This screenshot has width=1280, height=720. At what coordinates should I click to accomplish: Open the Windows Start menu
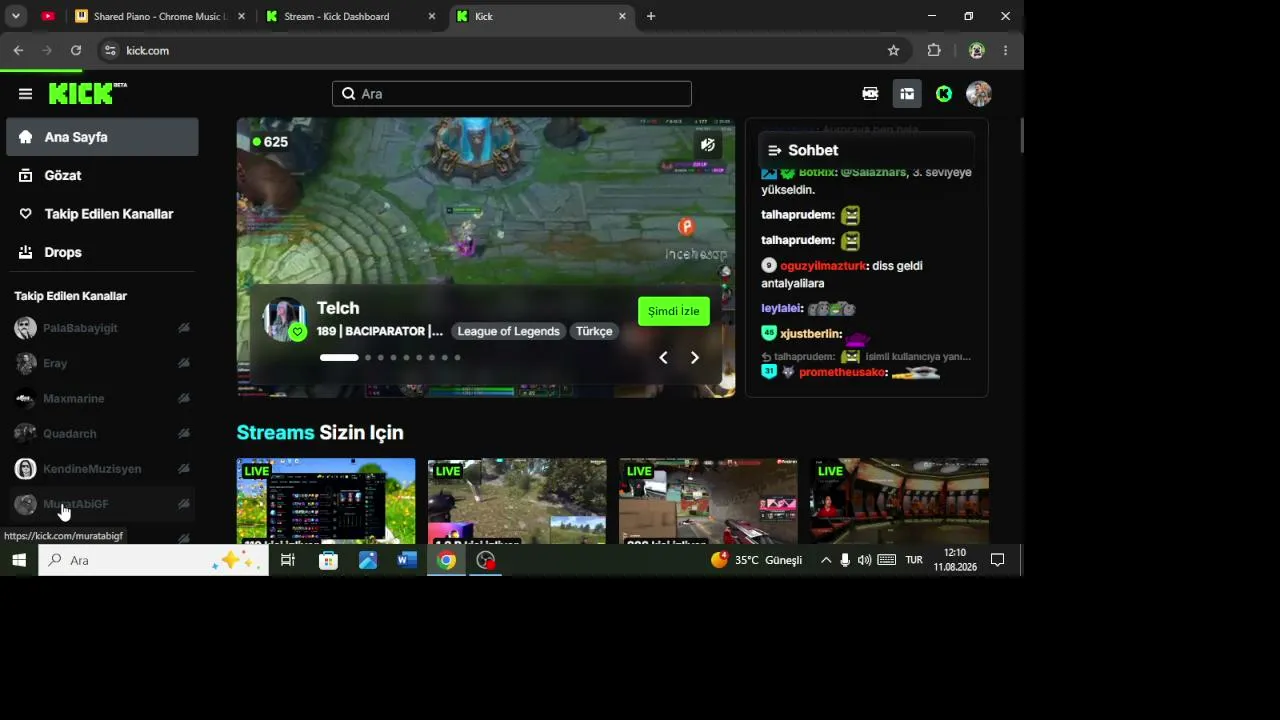[x=18, y=560]
